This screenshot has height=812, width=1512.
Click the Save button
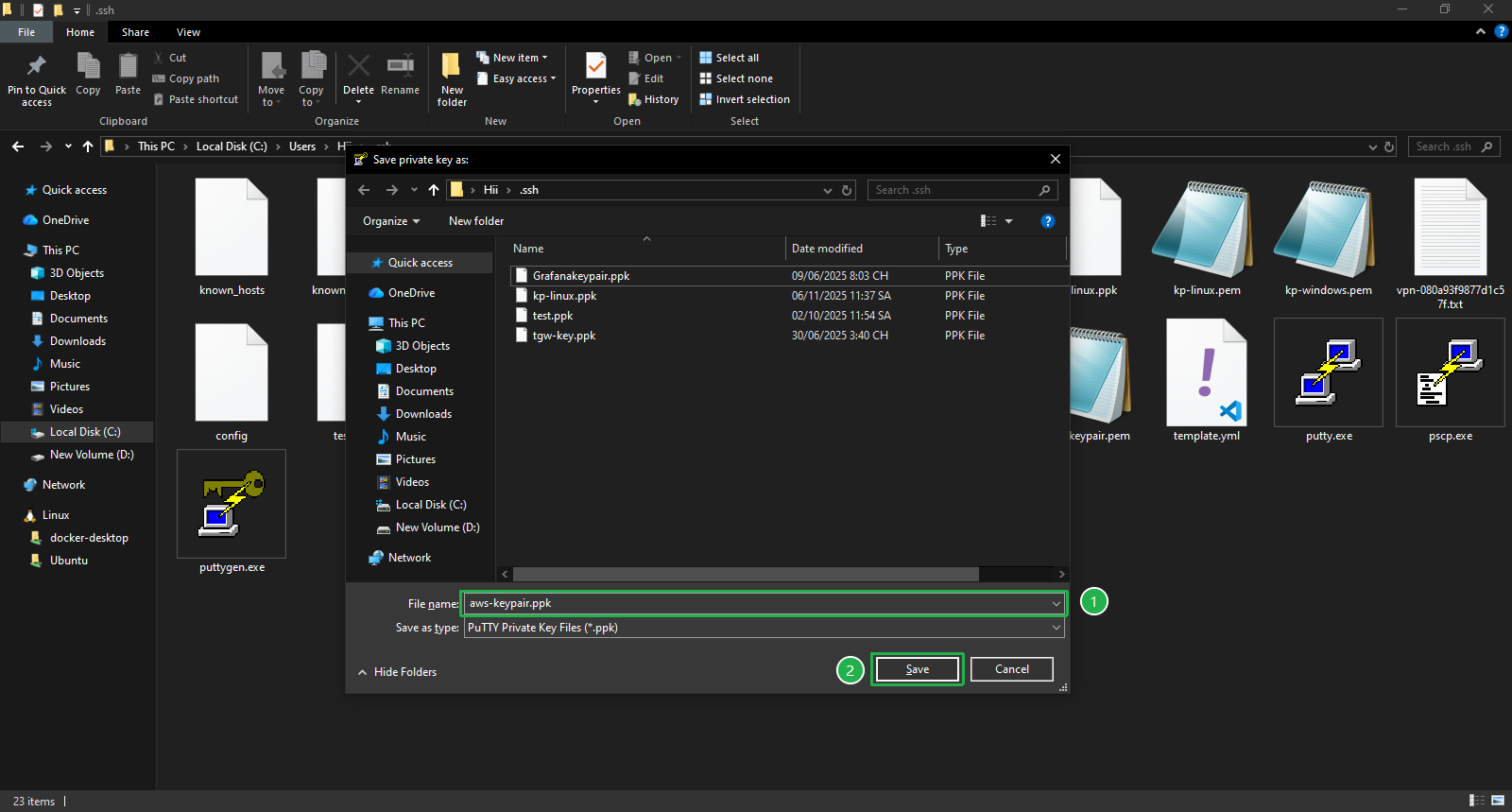pos(918,669)
